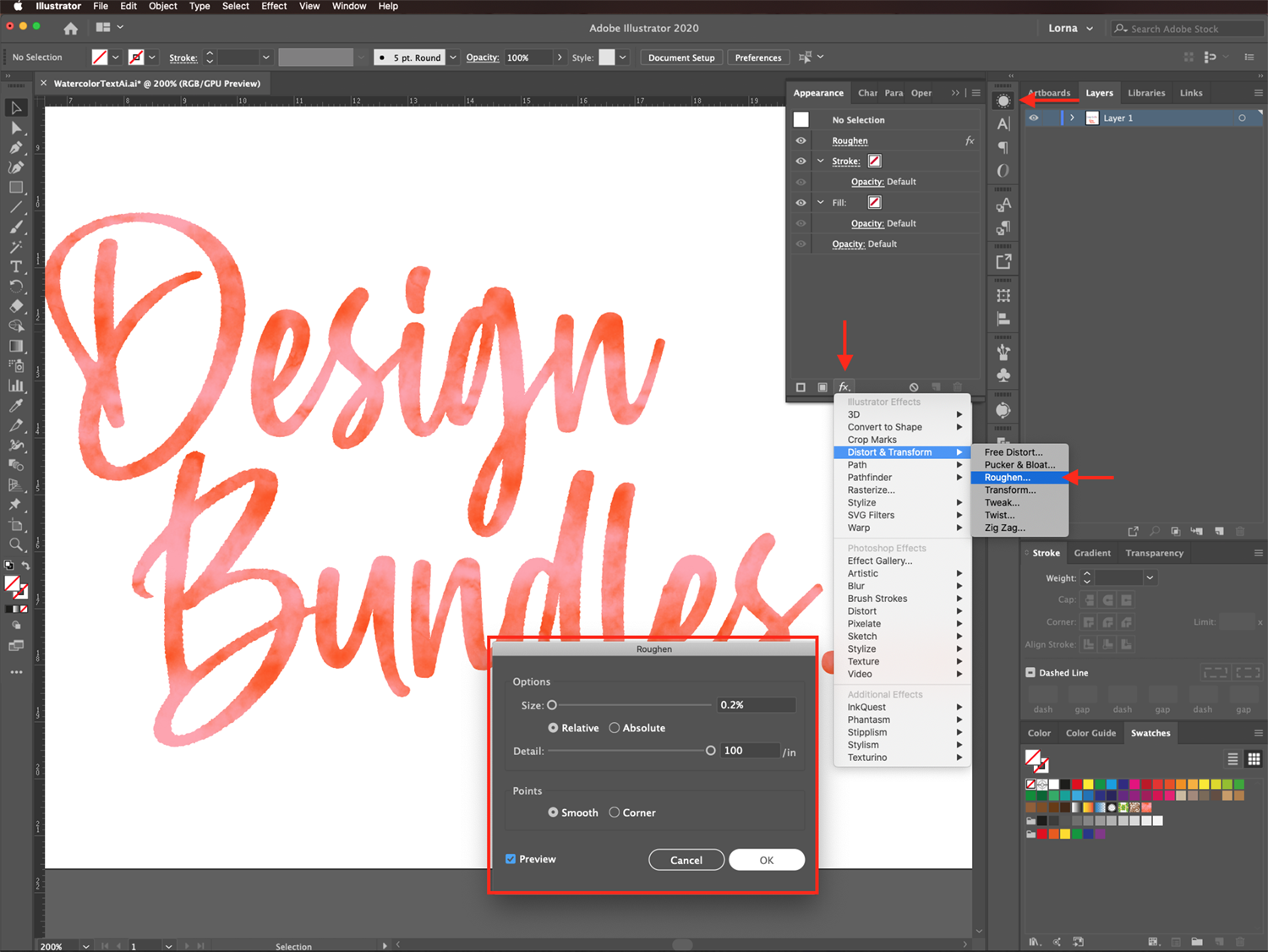Select the Selection tool in toolbar
The height and width of the screenshot is (952, 1268).
(x=16, y=107)
